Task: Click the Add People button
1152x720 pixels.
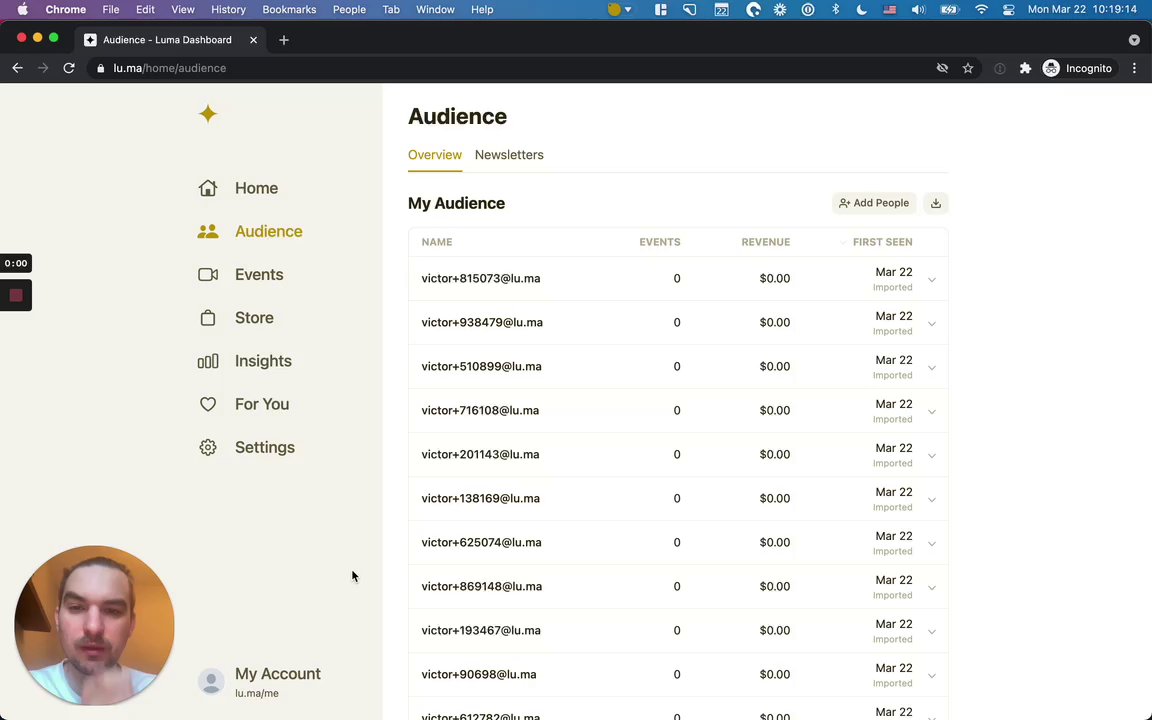Action: coord(874,203)
